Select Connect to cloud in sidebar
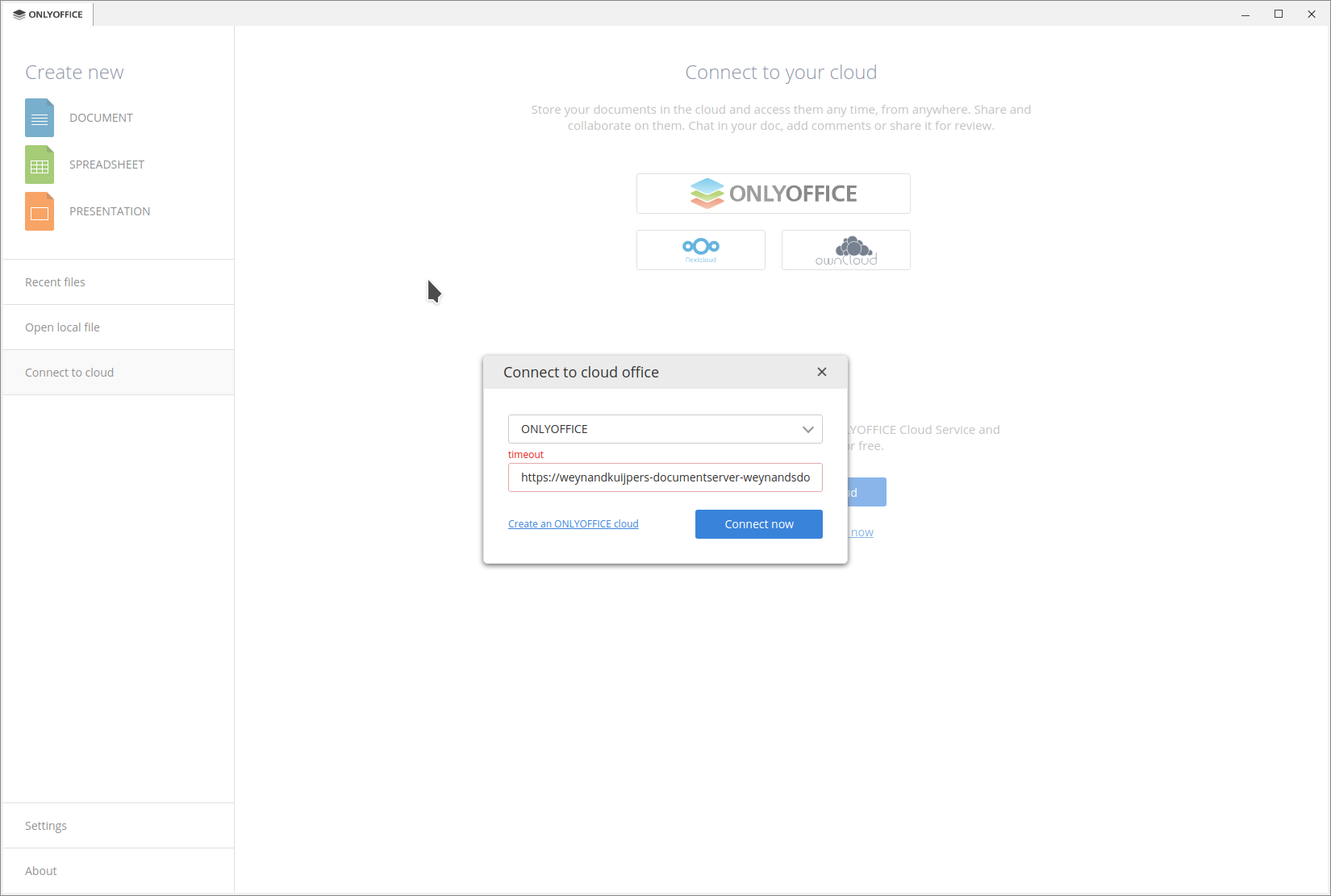Screen dimensions: 1331x896 click(x=119, y=373)
